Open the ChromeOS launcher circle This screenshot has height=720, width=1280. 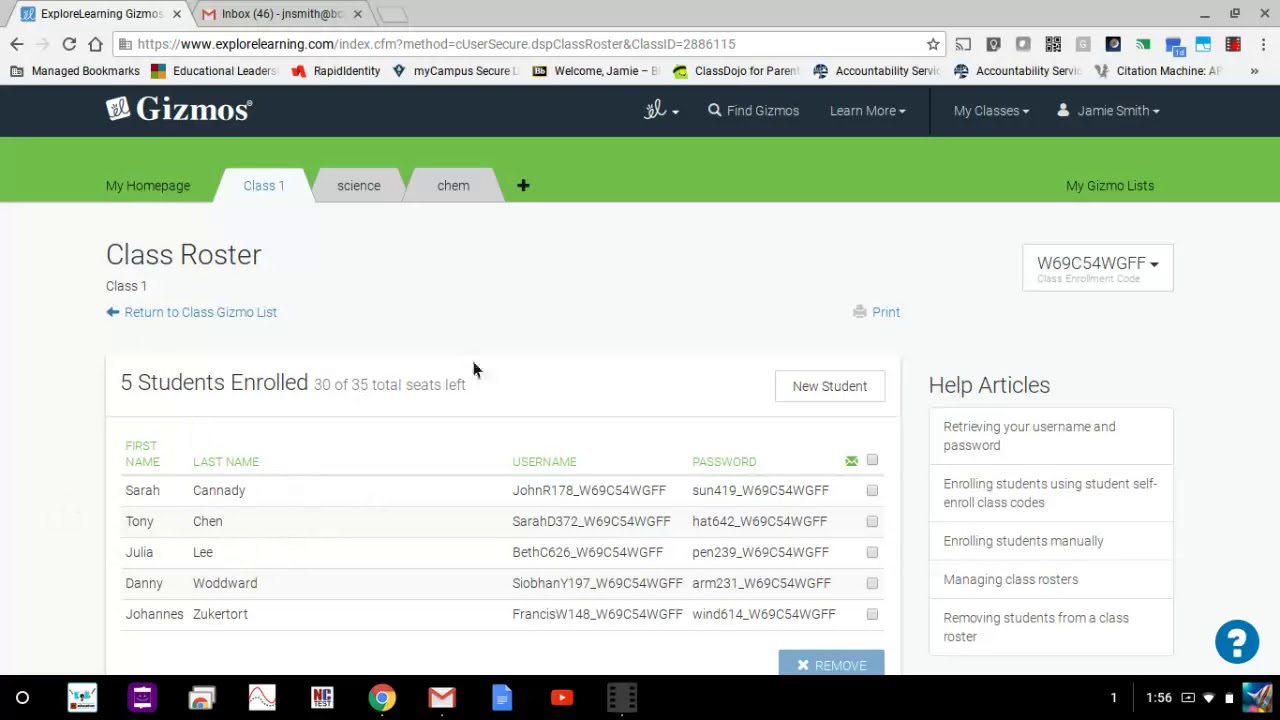pos(22,698)
